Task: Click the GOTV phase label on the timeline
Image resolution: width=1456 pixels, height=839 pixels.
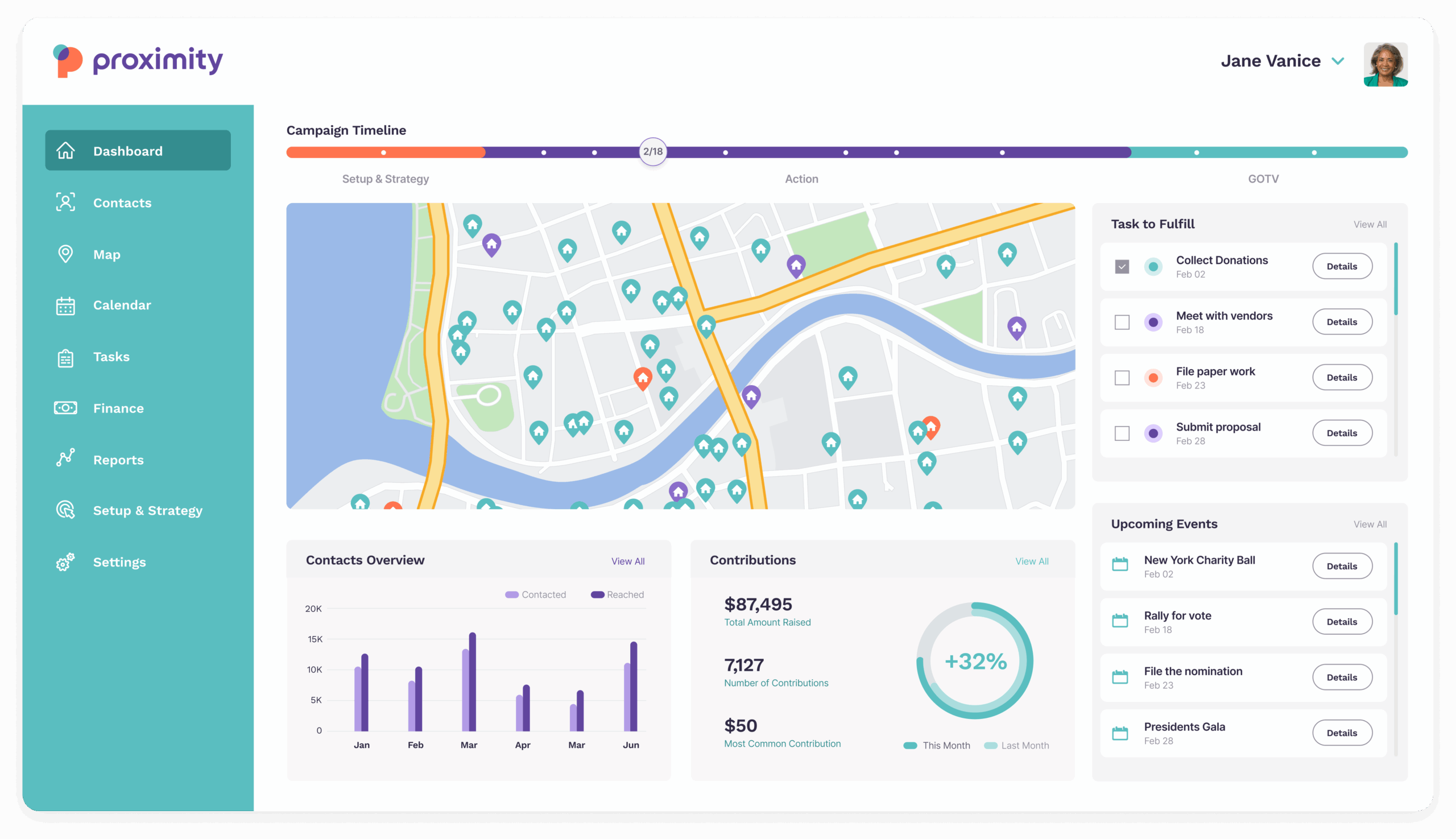Action: 1263,179
